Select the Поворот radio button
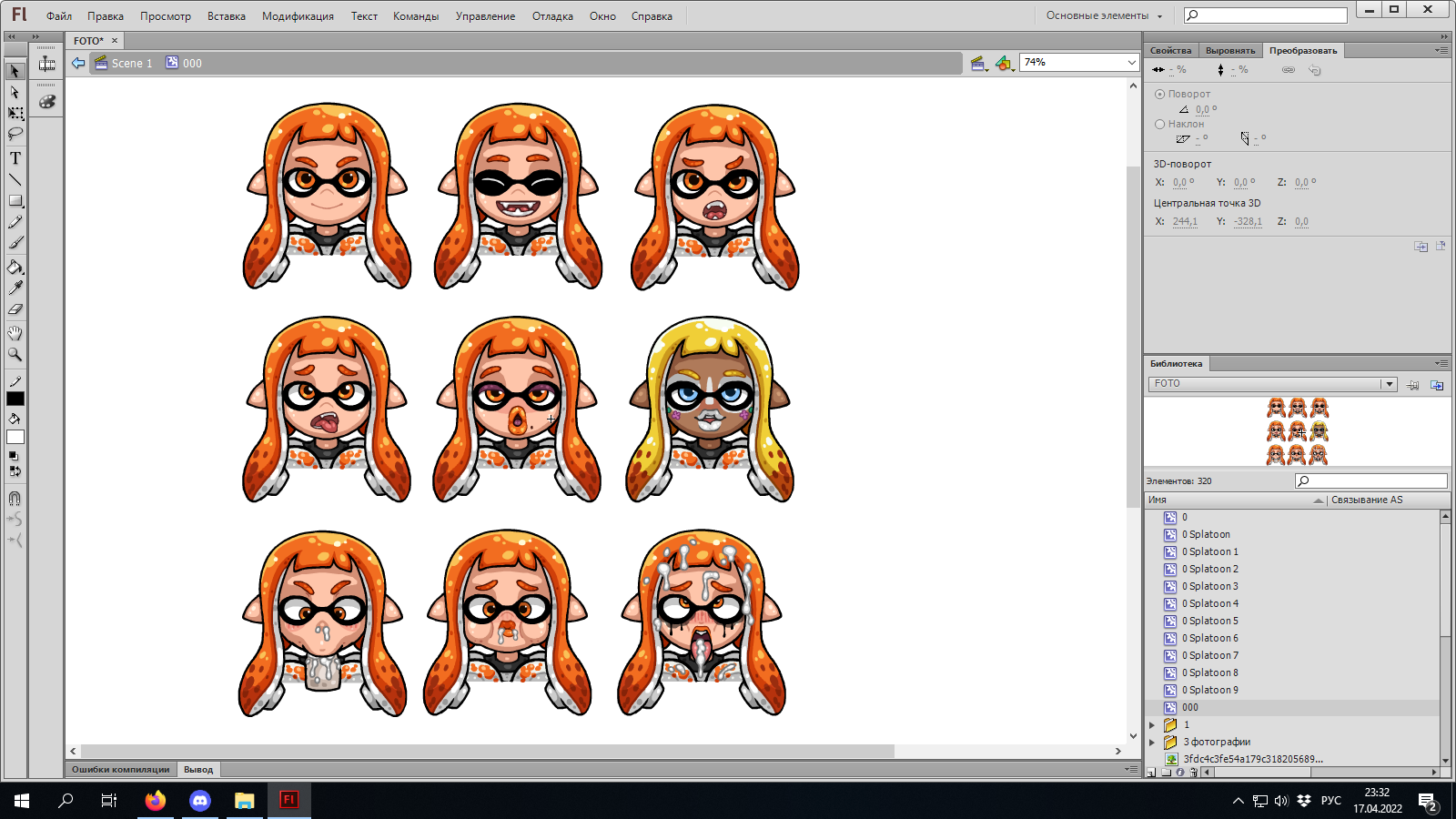The image size is (1456, 819). pyautogui.click(x=1159, y=94)
